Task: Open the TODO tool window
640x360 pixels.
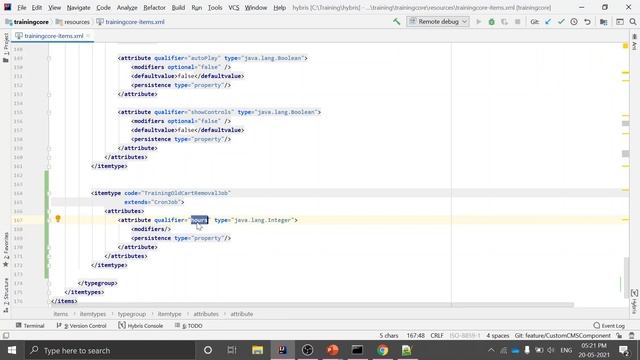Action: [188, 325]
